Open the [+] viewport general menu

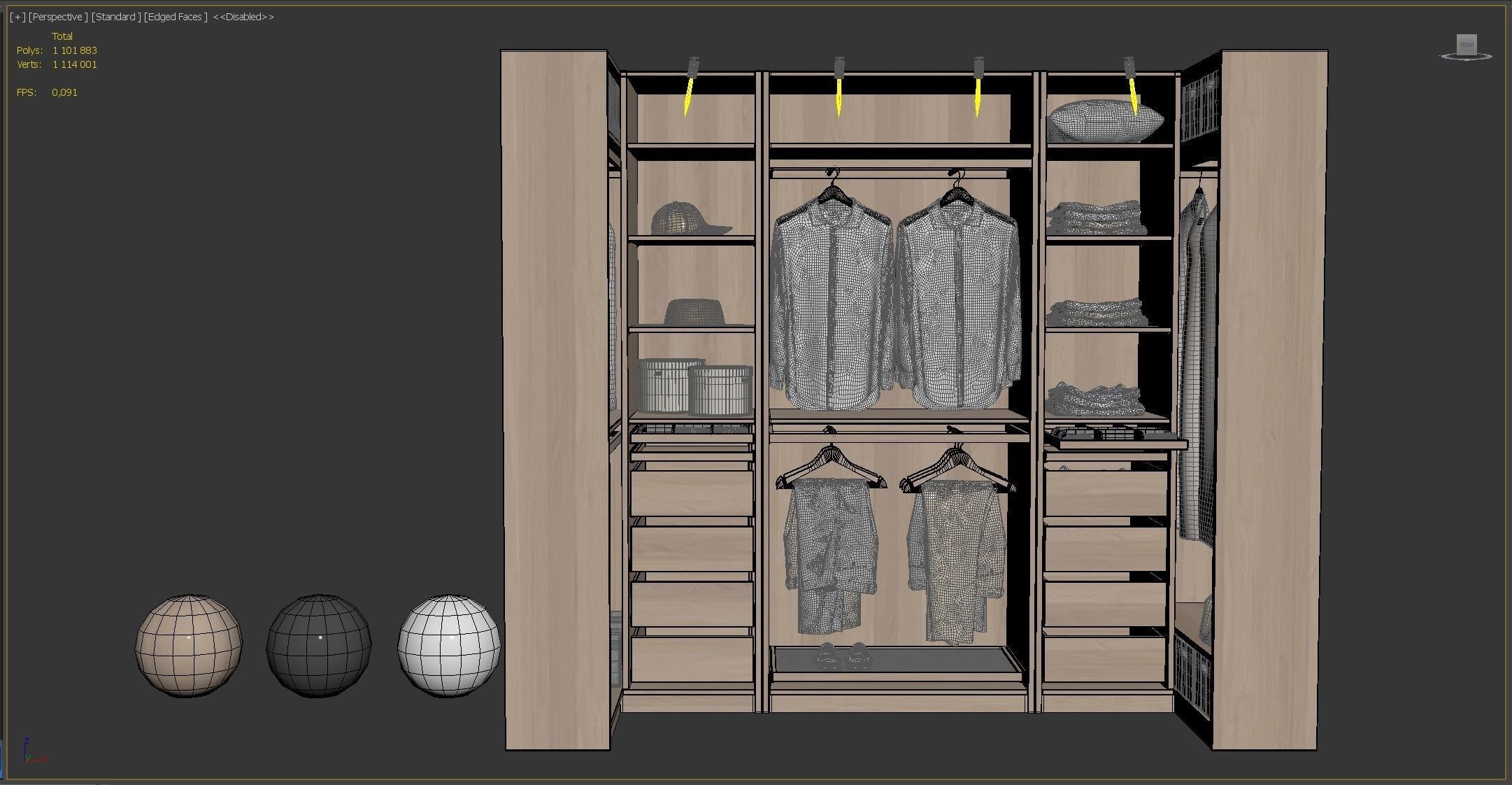click(x=18, y=17)
